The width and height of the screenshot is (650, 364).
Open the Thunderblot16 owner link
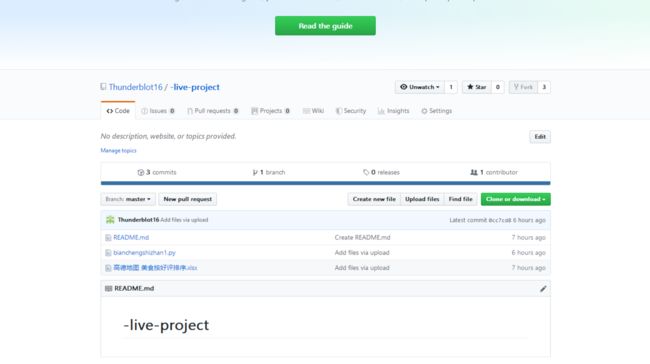click(135, 87)
